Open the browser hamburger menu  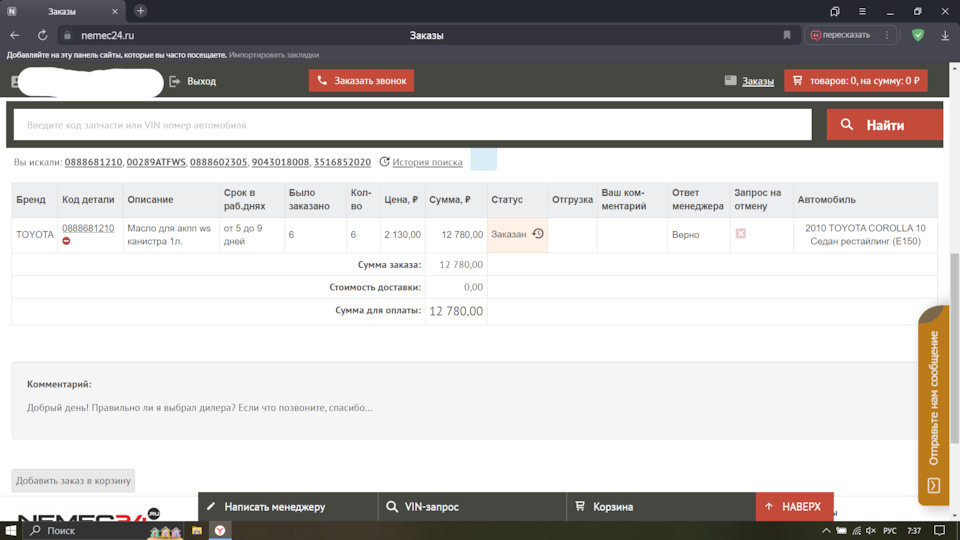(x=862, y=11)
